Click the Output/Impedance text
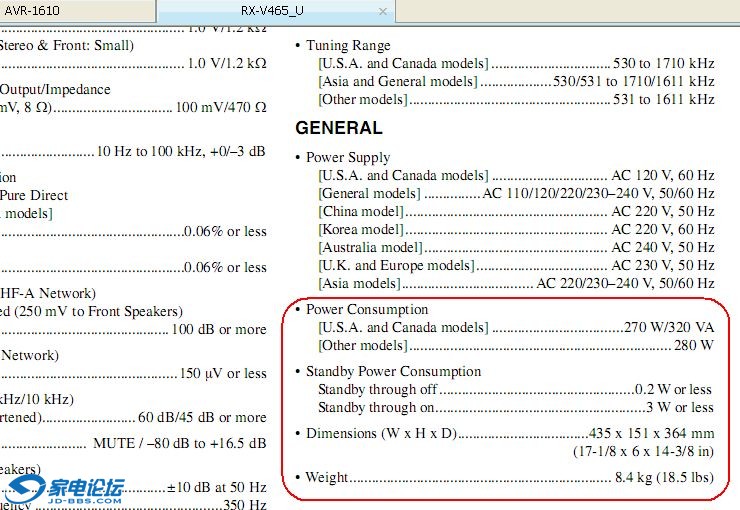740x510 pixels. (55, 90)
